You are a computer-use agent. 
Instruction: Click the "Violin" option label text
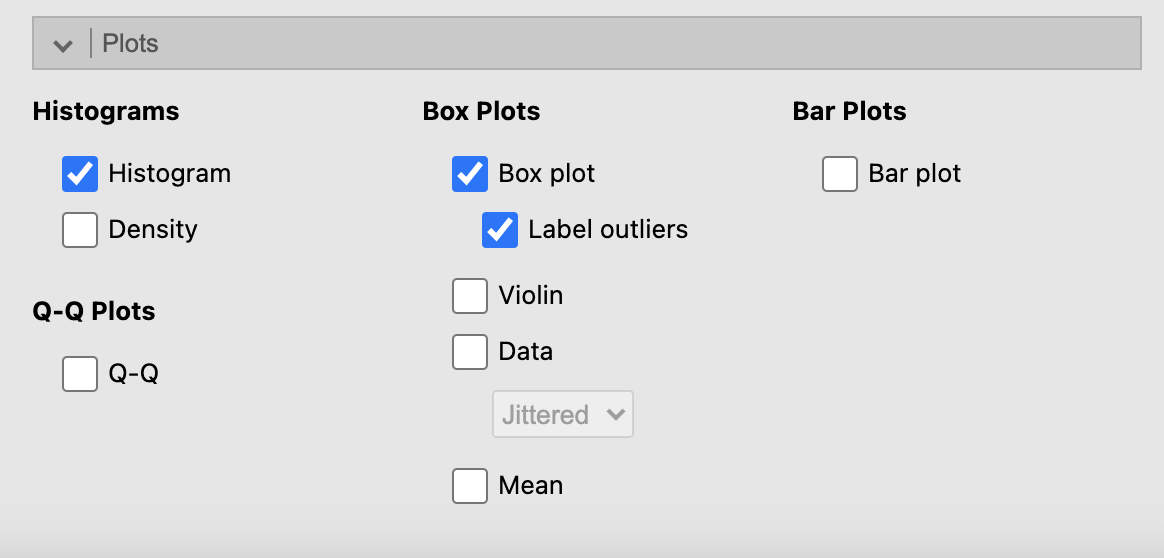point(530,296)
